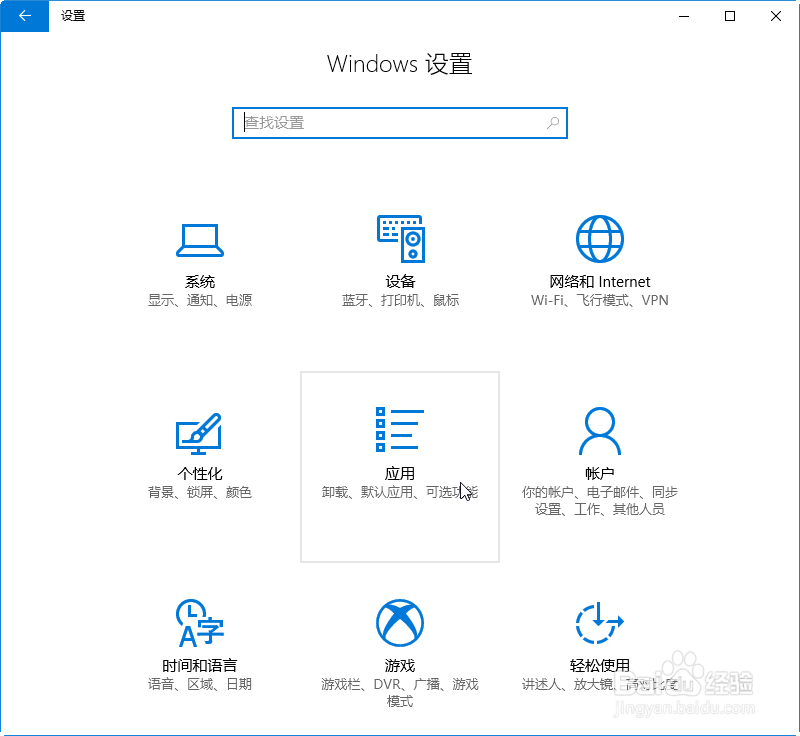Open the 游戏 Xbox icon
Viewport: 800px width, 736px height.
click(x=400, y=623)
